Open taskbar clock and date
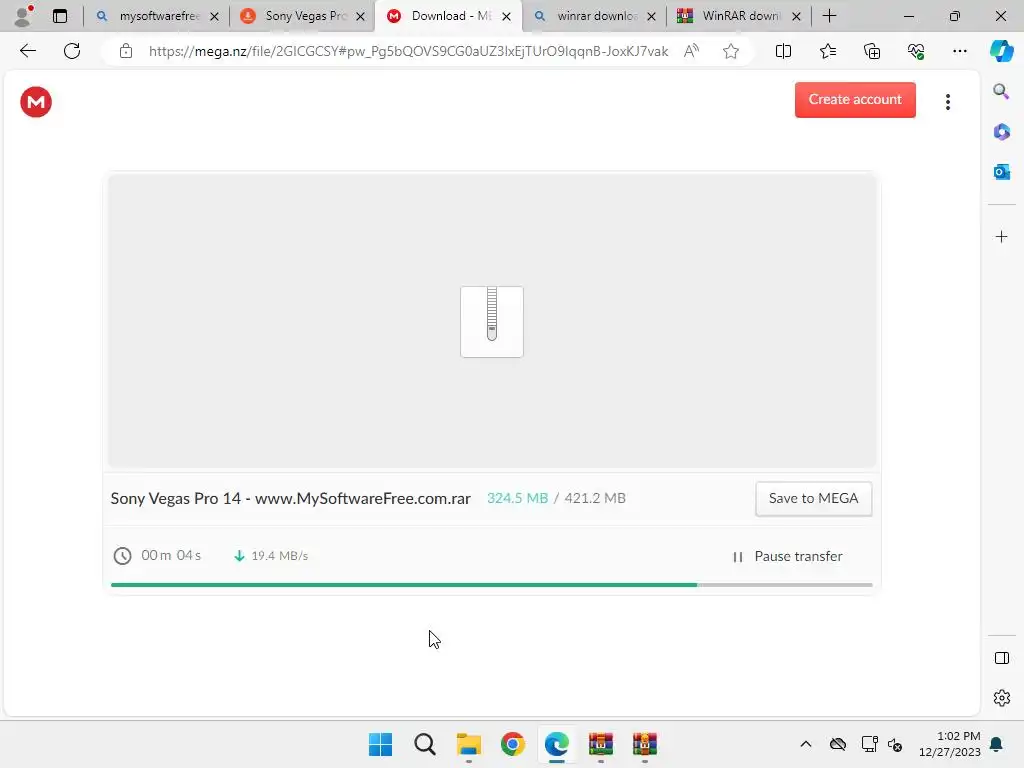The width and height of the screenshot is (1024, 768). [x=950, y=744]
